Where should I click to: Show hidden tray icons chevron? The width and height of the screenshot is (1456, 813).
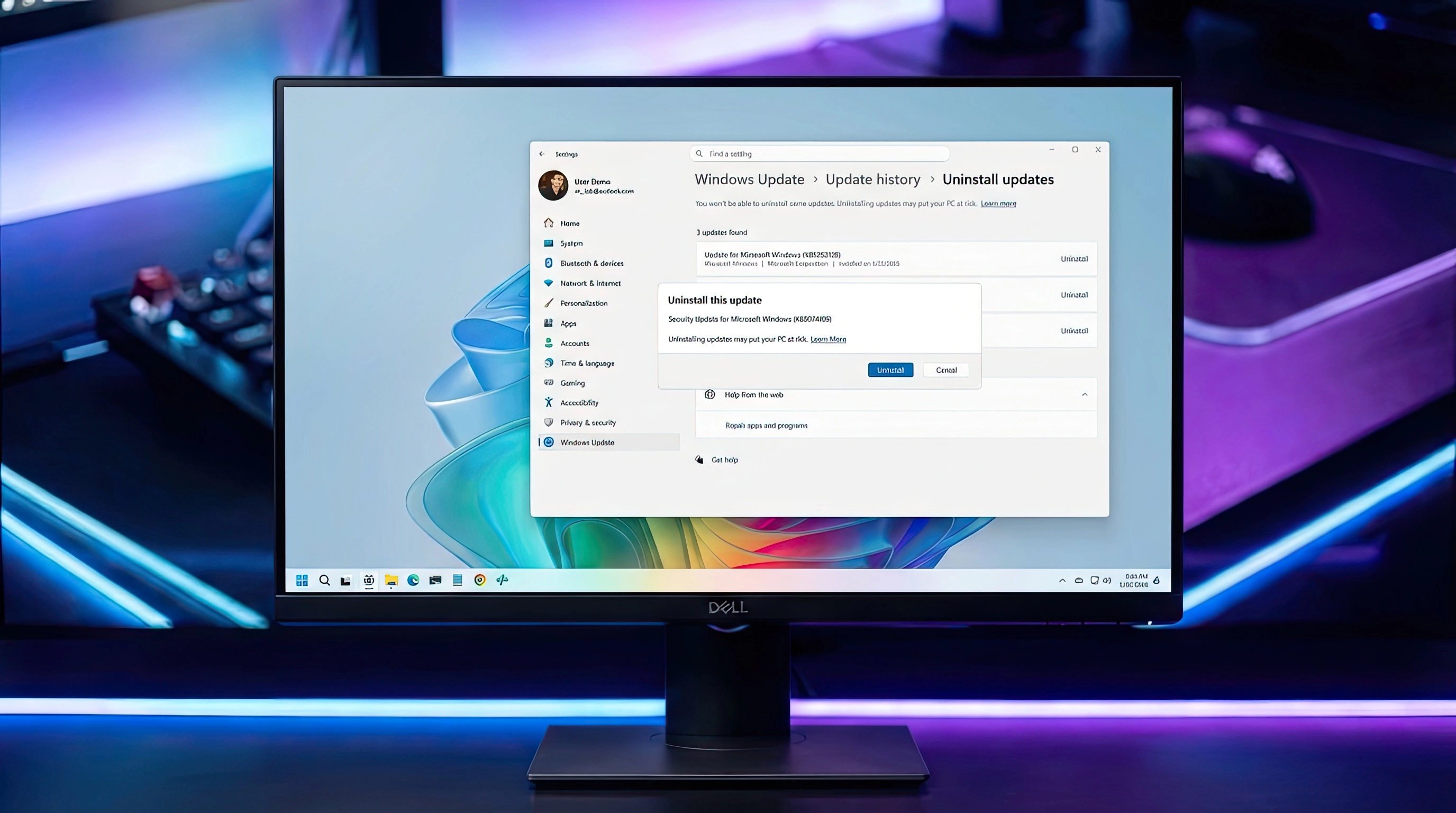coord(1062,581)
